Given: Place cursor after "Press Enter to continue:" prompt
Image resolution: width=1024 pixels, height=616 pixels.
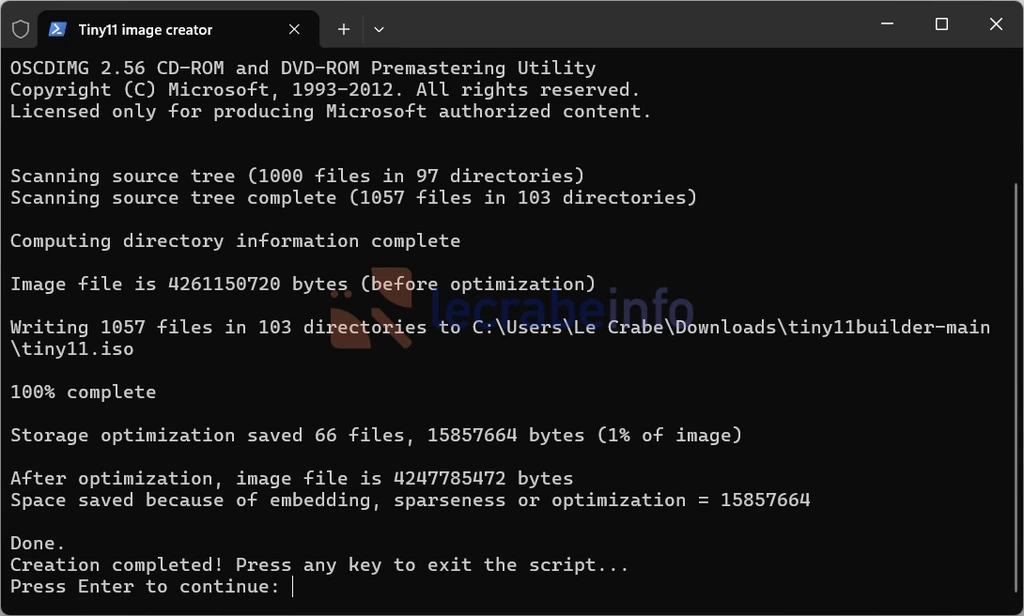Looking at the screenshot, I should (293, 587).
